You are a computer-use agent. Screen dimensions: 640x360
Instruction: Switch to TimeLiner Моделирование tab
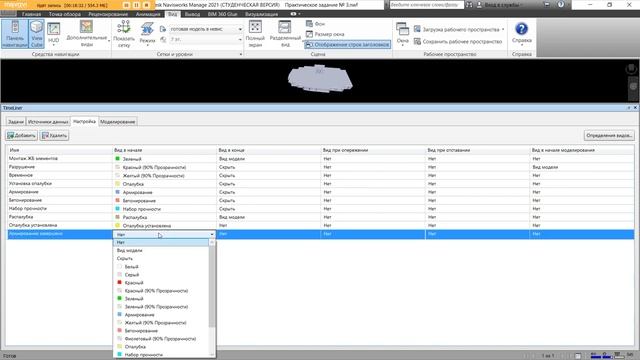tap(118, 122)
